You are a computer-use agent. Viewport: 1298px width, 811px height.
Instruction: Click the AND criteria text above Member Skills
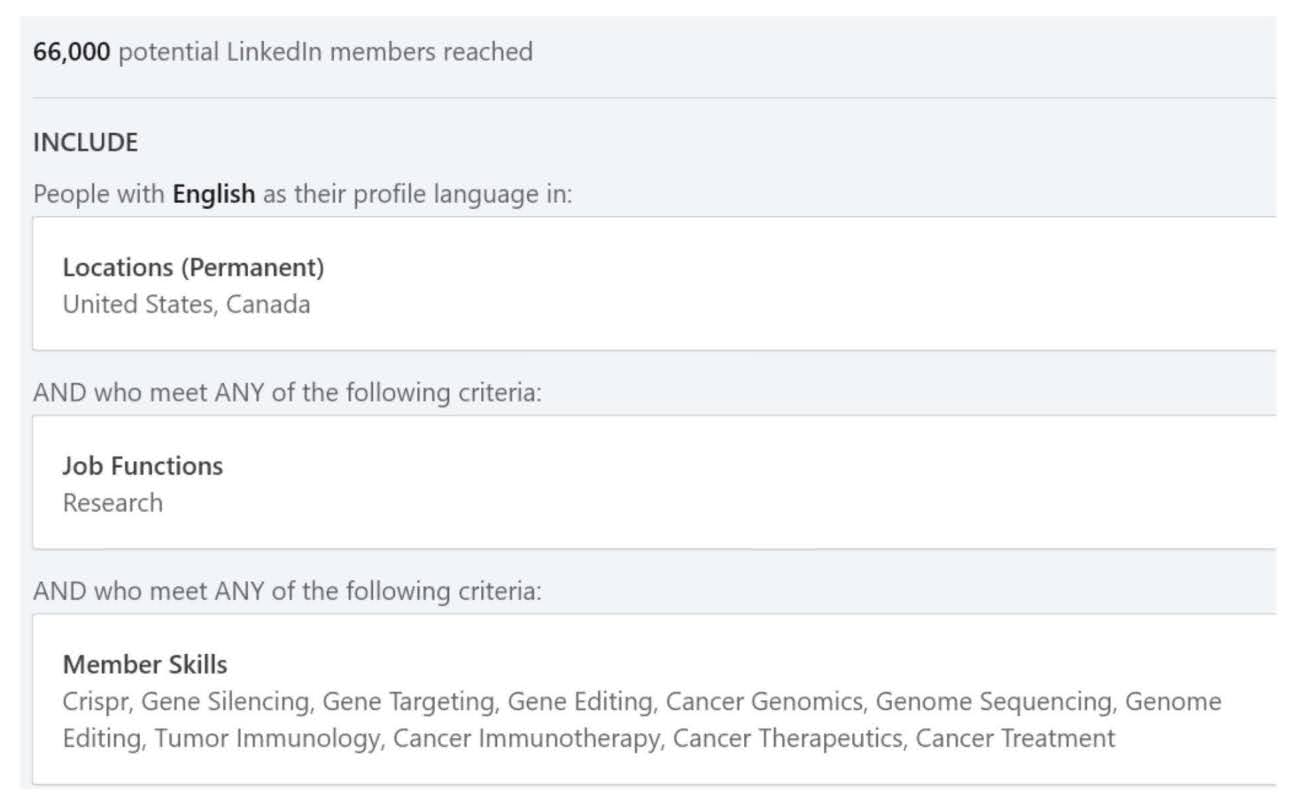point(286,592)
